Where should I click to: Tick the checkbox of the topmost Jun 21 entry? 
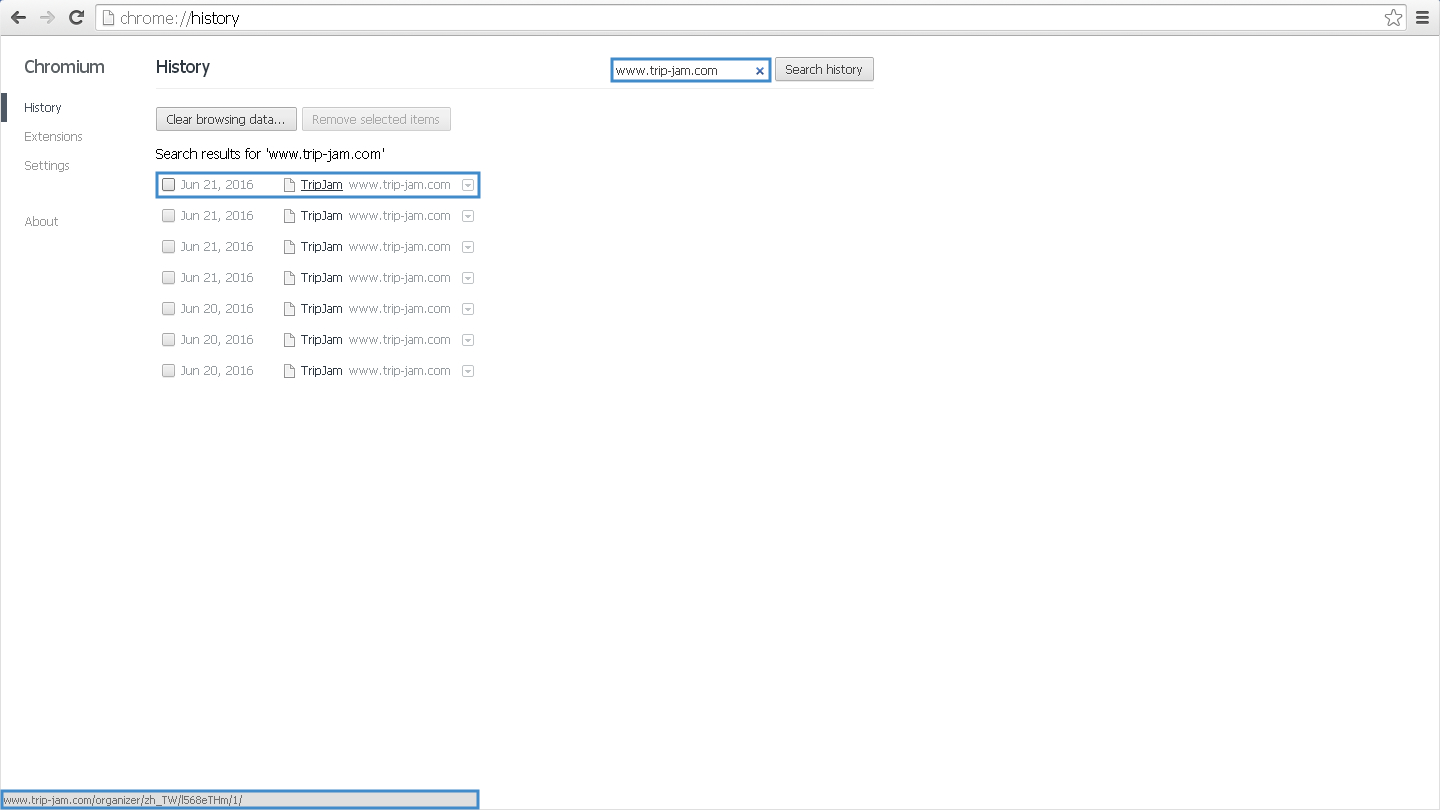coord(168,185)
